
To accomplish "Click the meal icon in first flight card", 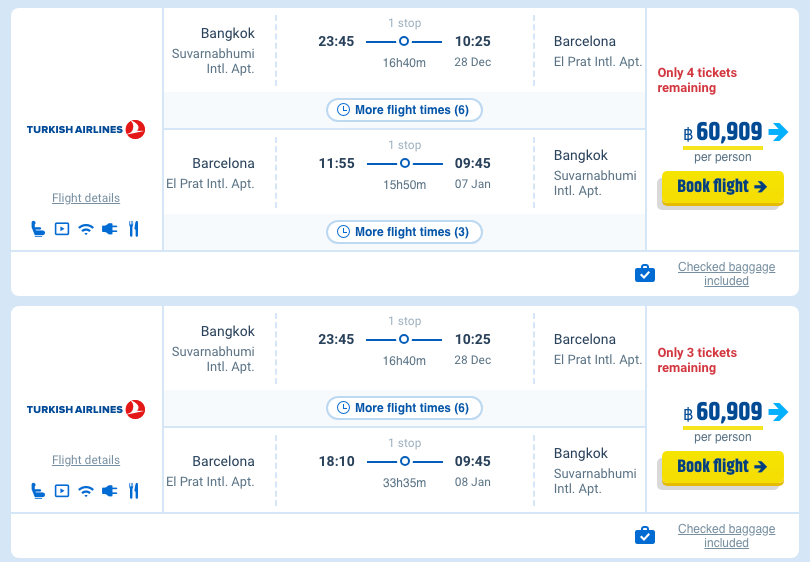I will (x=134, y=229).
